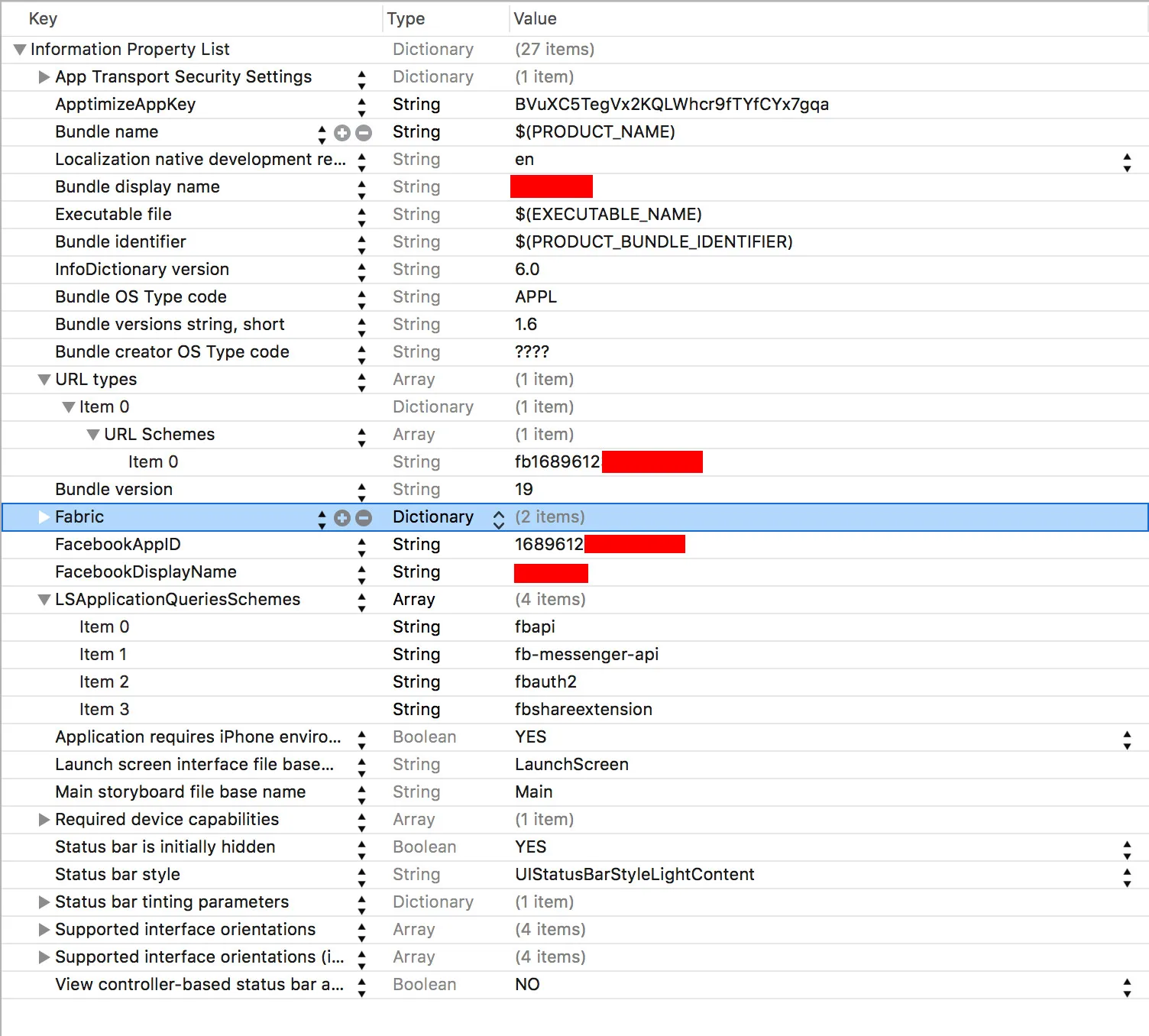Select the UIStatusBarStyleLightContent value
The width and height of the screenshot is (1149, 1036).
(635, 875)
